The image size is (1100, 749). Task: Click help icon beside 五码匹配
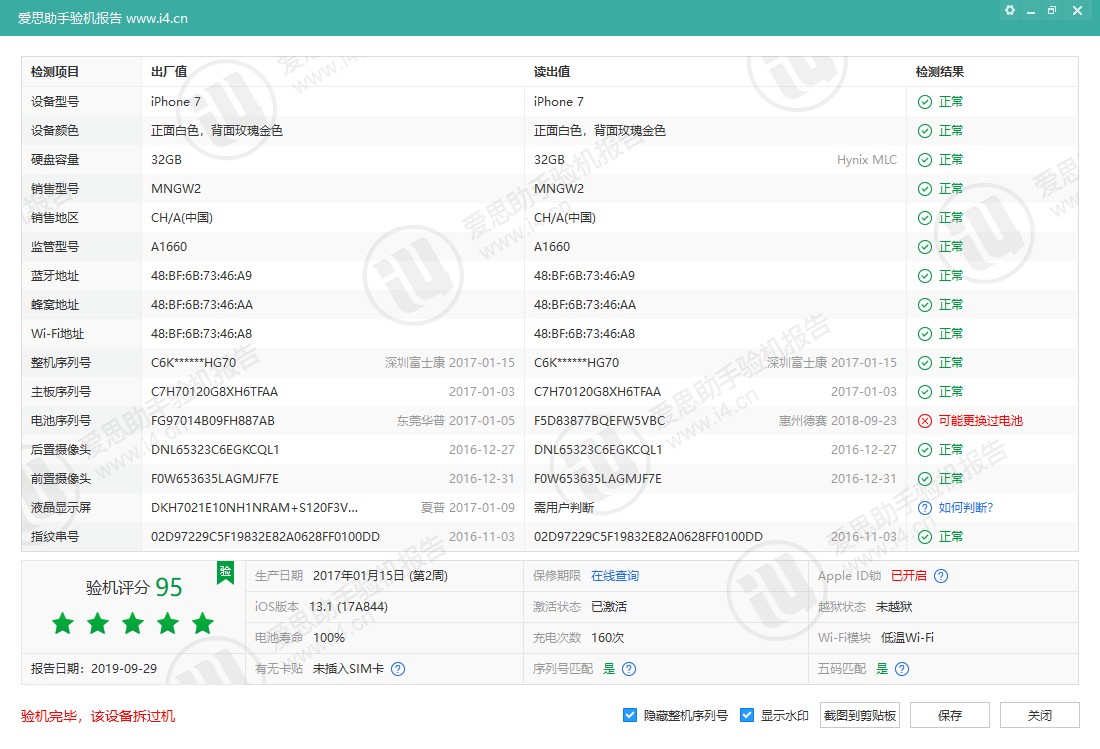point(902,669)
